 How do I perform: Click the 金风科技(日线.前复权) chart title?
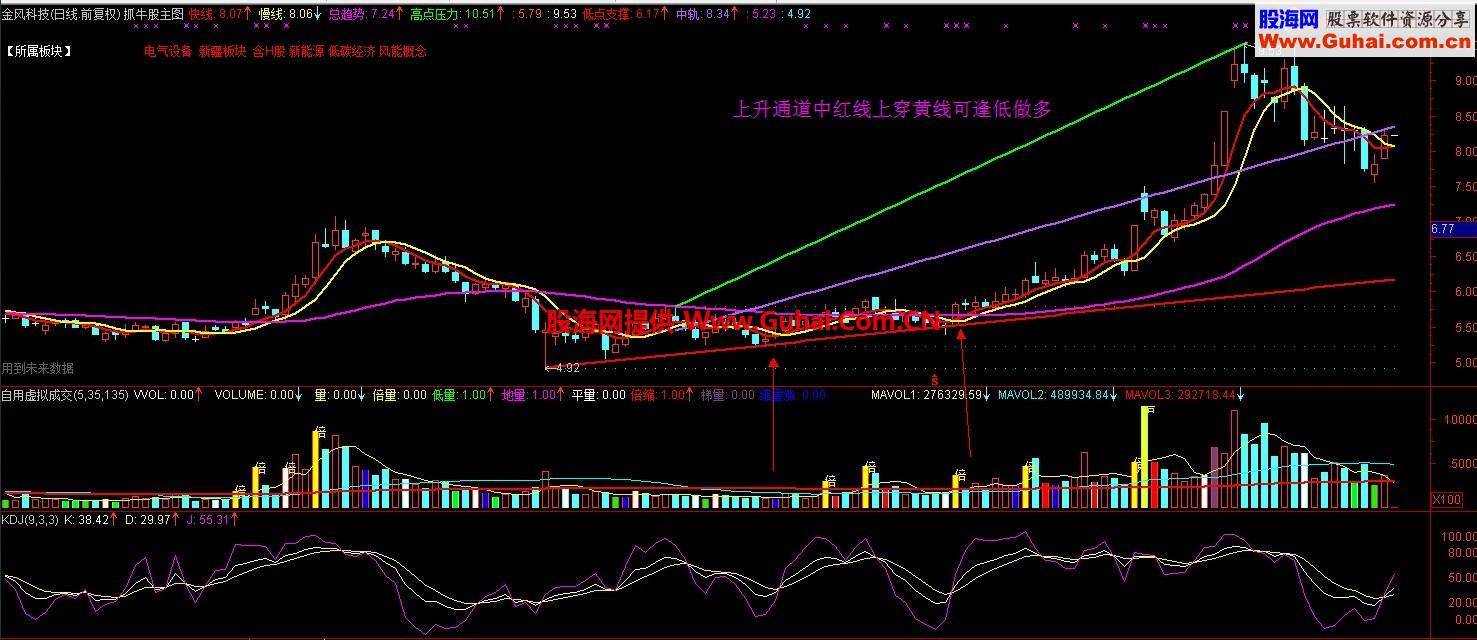61,15
